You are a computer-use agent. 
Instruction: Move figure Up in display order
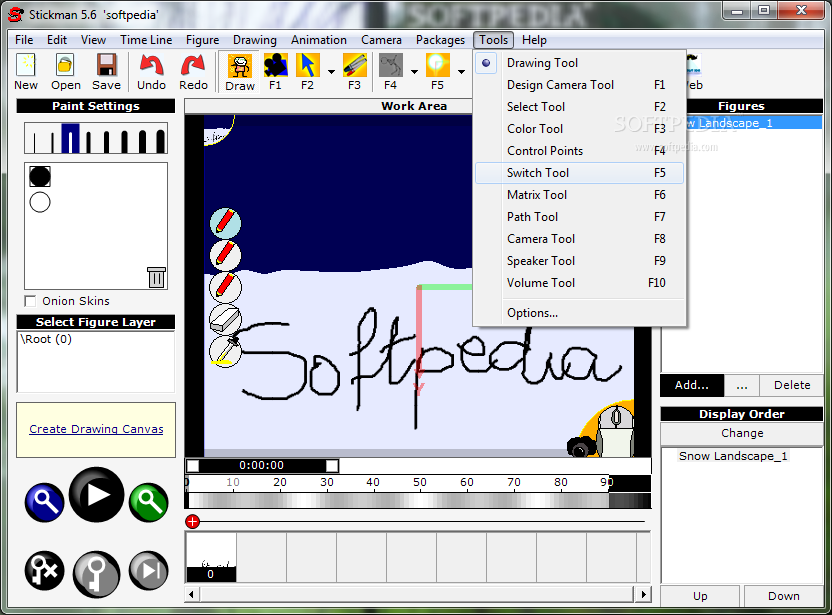(700, 596)
